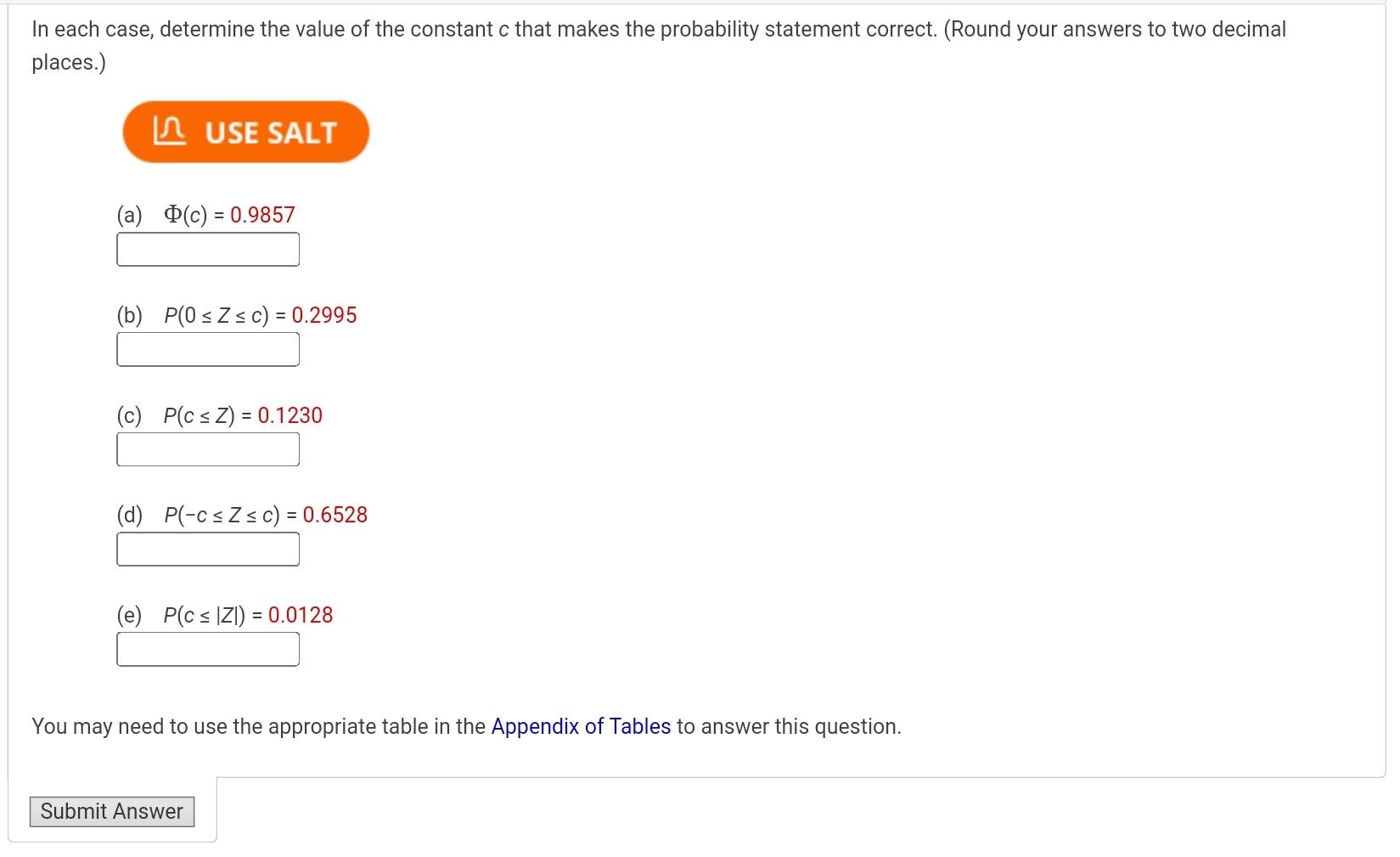Viewport: 1400px width, 857px height.
Task: Click the answer box for part (d)
Action: 207,548
